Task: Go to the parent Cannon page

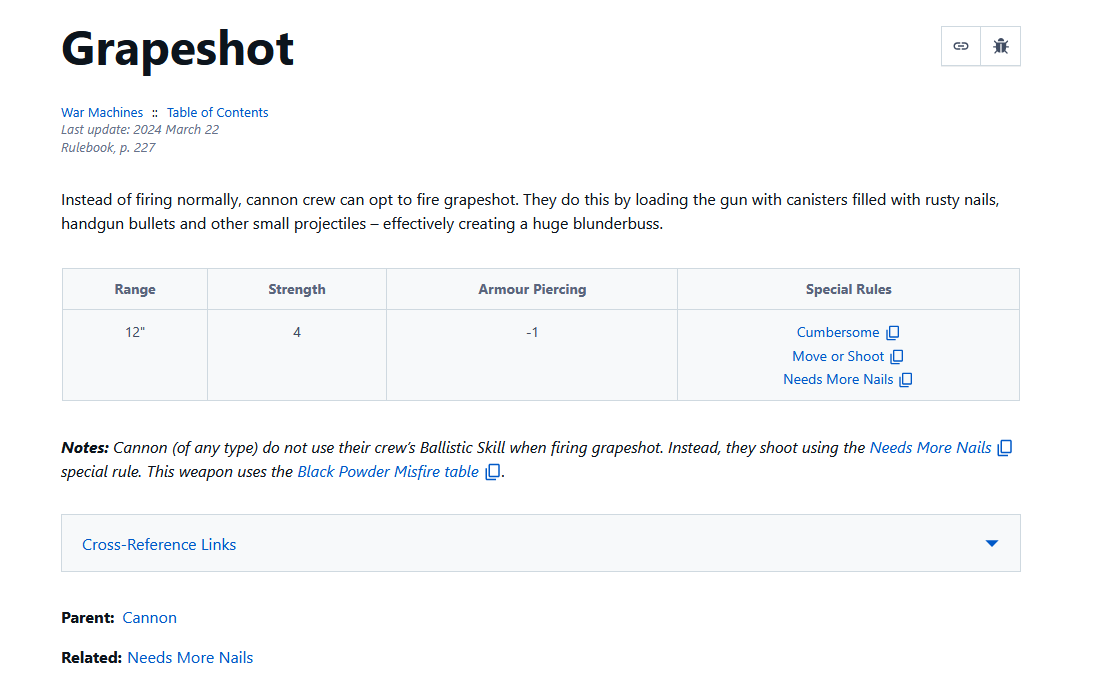Action: tap(150, 618)
